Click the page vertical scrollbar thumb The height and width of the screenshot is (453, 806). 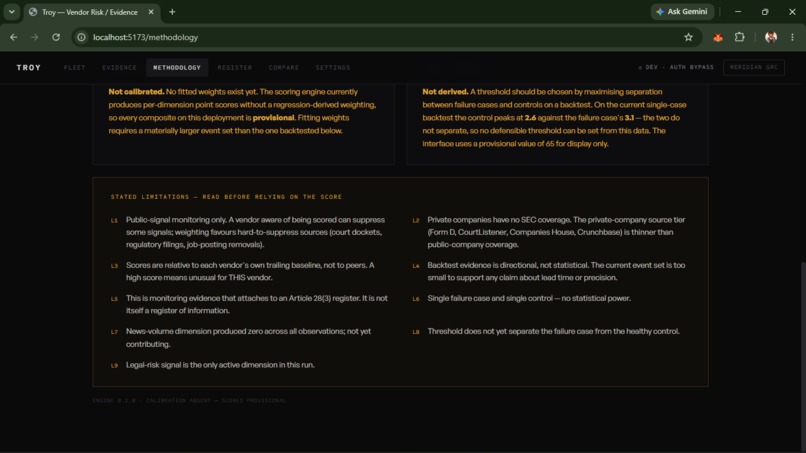(x=802, y=355)
